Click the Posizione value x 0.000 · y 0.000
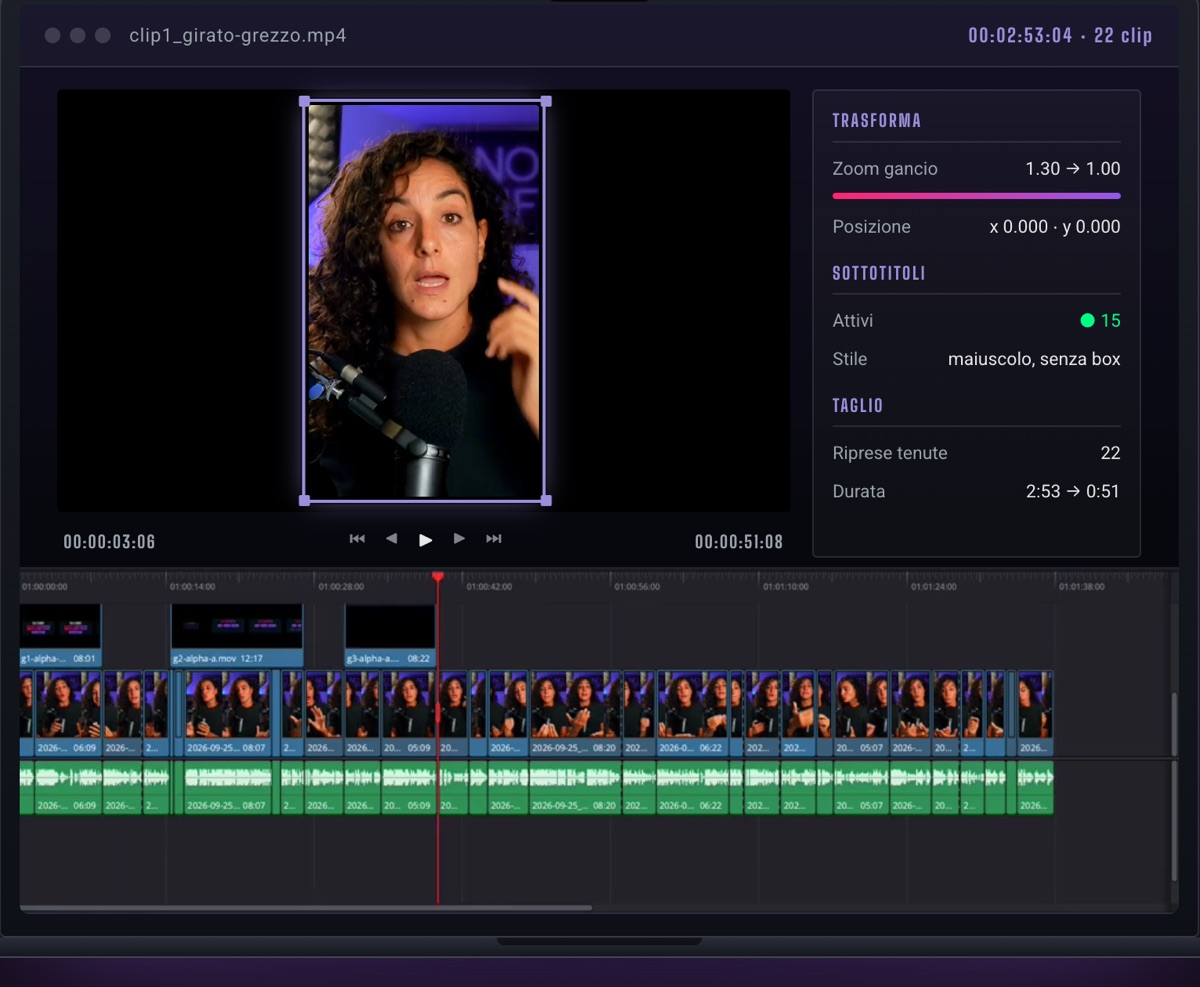The width and height of the screenshot is (1200, 987). pyautogui.click(x=1055, y=227)
